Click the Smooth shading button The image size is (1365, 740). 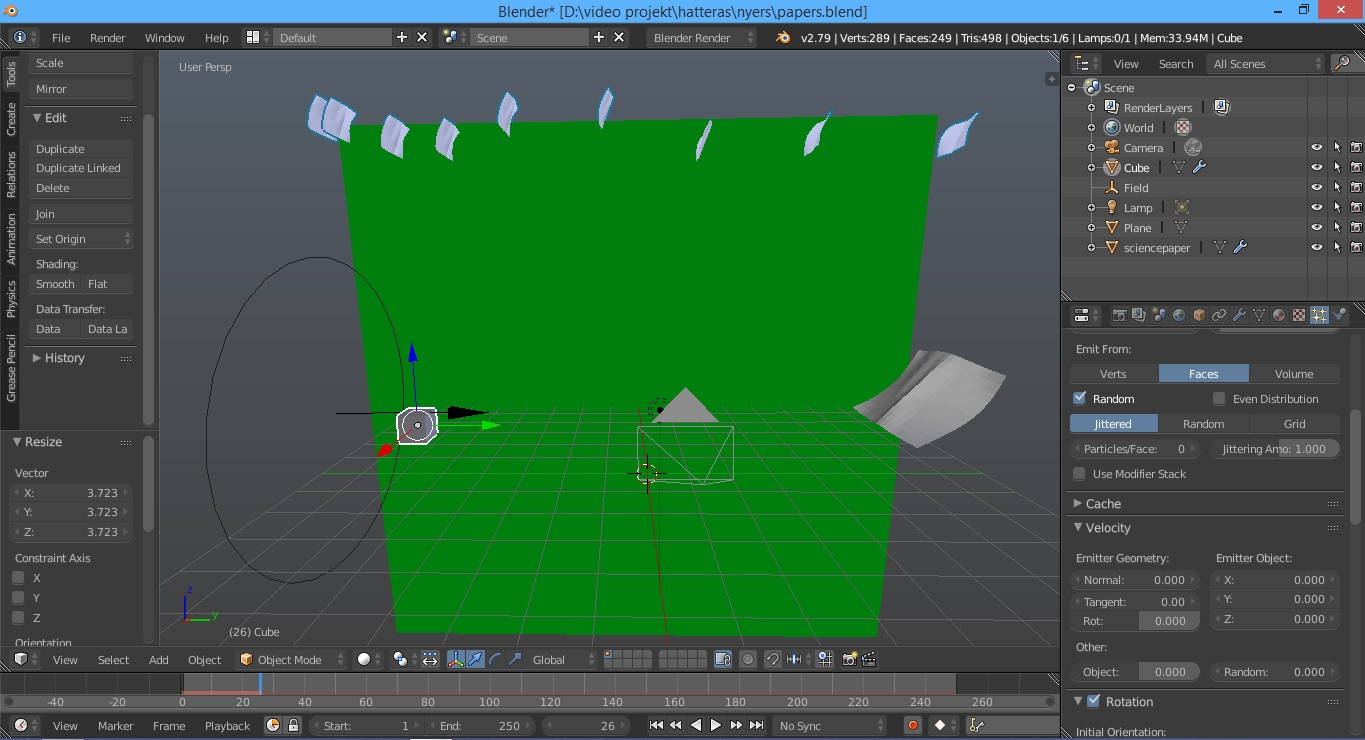coord(55,284)
